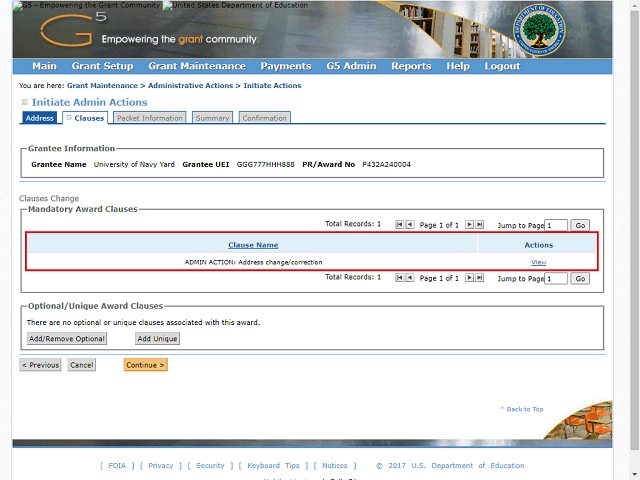
Task: Open the Grant Setup menu
Action: point(102,66)
